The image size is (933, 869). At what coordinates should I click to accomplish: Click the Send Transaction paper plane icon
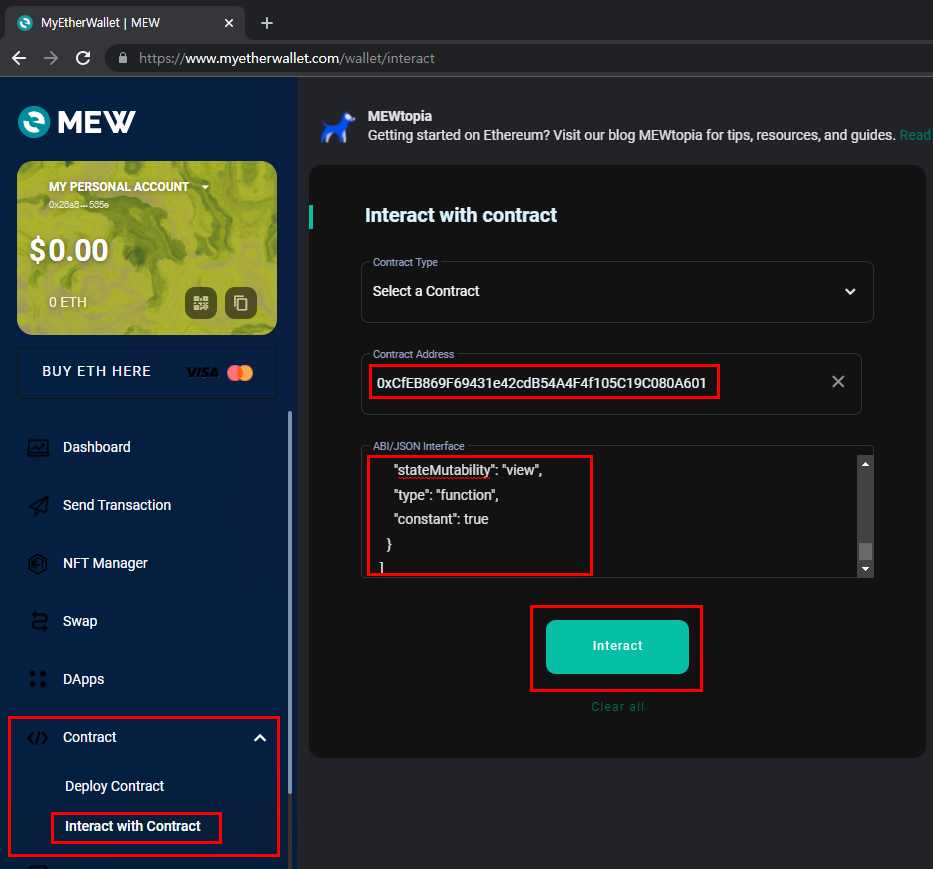(38, 505)
